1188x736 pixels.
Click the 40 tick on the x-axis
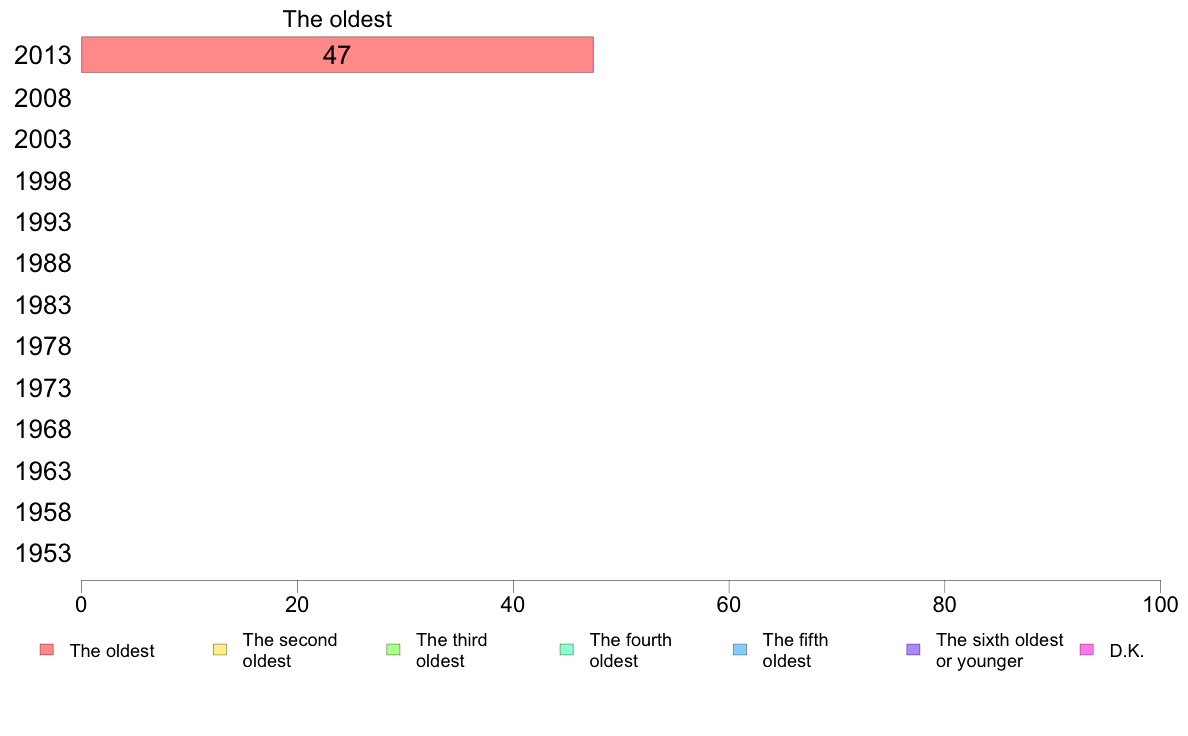point(513,604)
